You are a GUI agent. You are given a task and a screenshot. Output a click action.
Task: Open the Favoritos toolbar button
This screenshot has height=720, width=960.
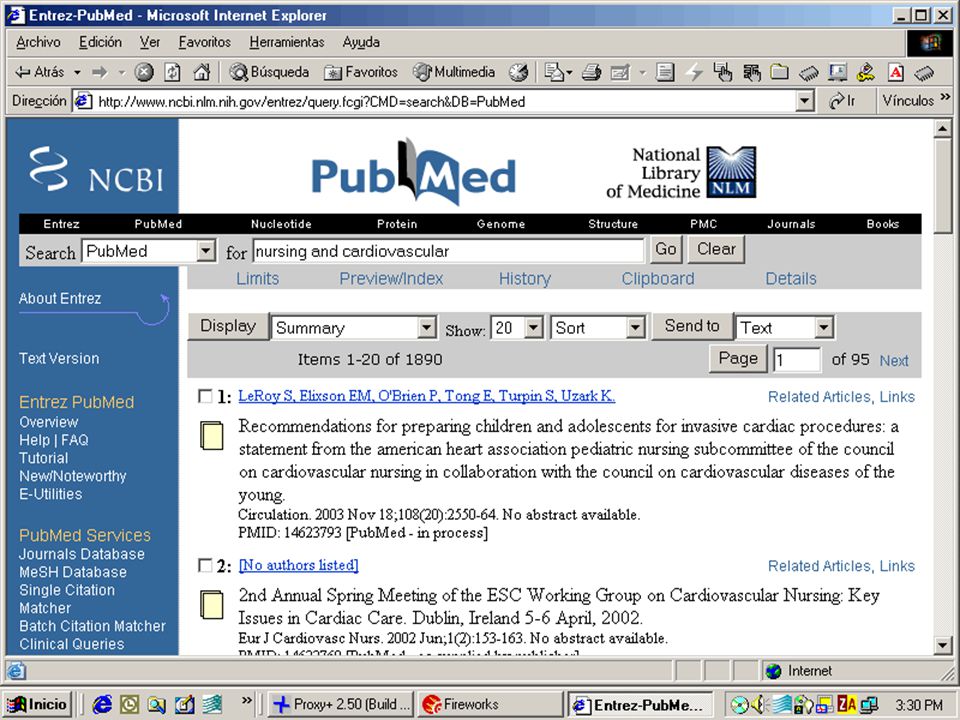pyautogui.click(x=361, y=72)
